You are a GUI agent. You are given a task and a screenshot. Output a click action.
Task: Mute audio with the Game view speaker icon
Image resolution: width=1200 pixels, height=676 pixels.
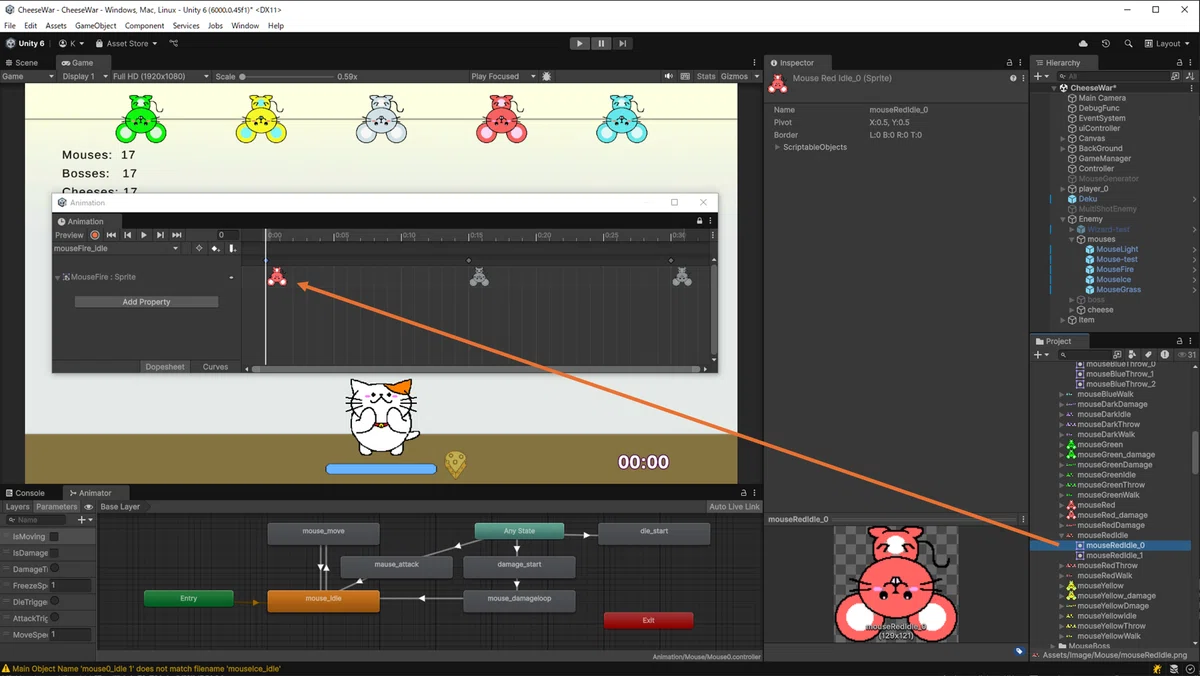click(669, 76)
